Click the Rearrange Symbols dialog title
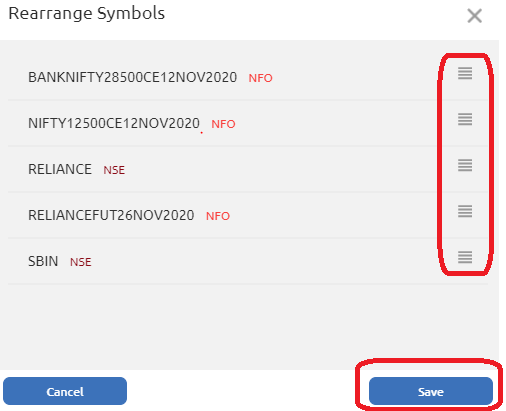This screenshot has height=411, width=506. [x=87, y=14]
